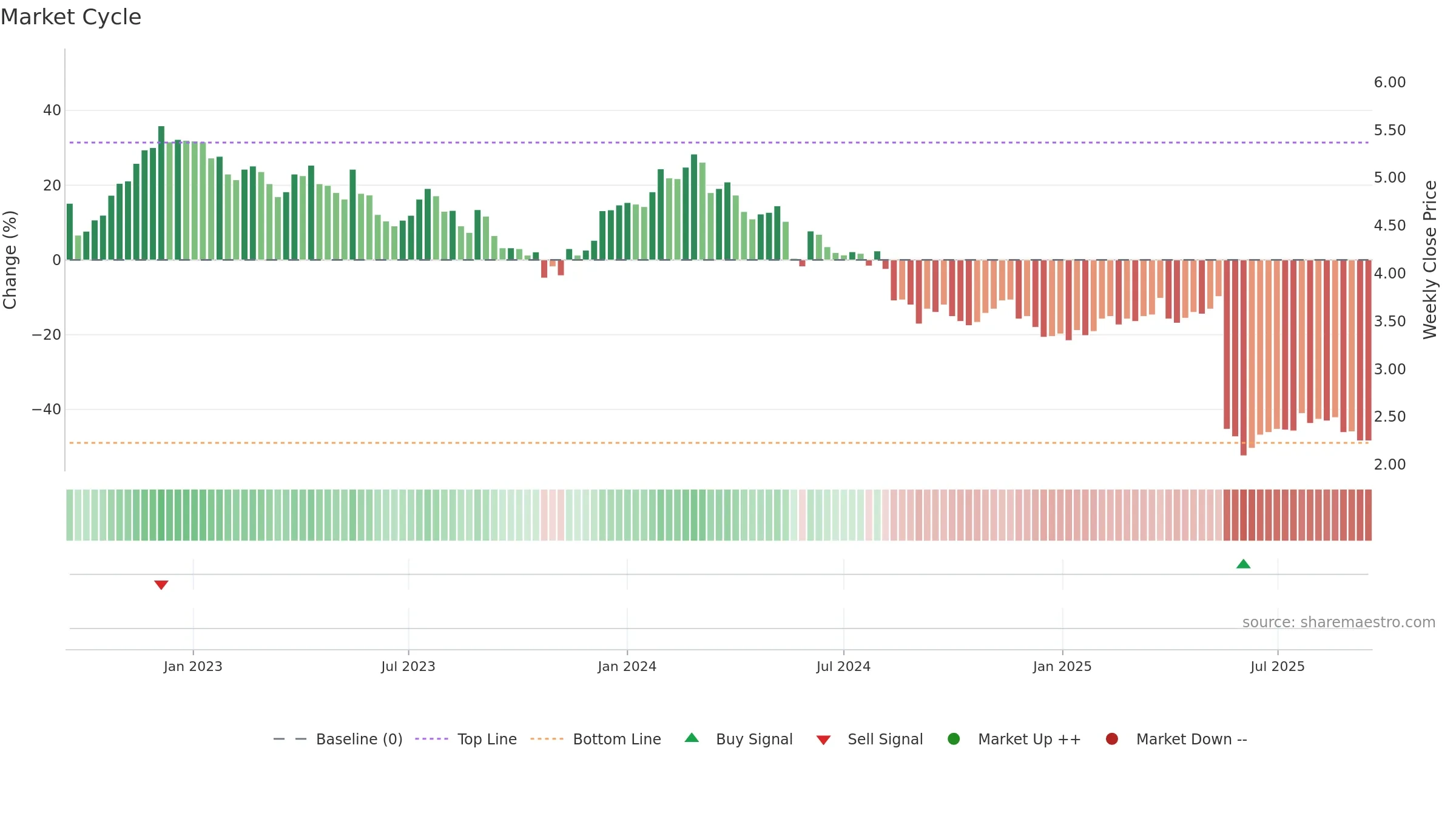Click the Jul 2023 axis label
This screenshot has width=1456, height=819.
coord(408,666)
